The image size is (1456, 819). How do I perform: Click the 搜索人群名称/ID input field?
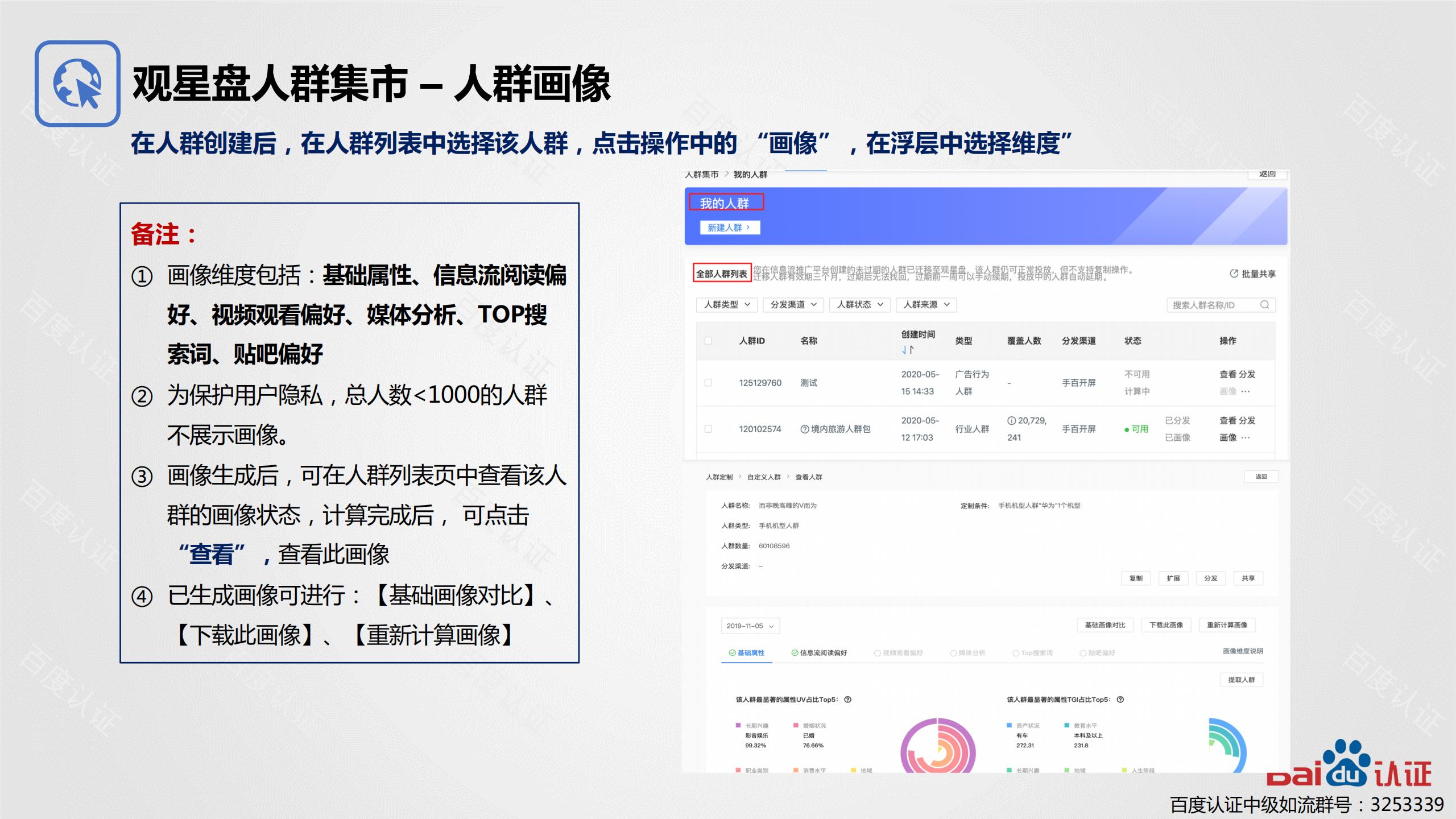(1221, 305)
